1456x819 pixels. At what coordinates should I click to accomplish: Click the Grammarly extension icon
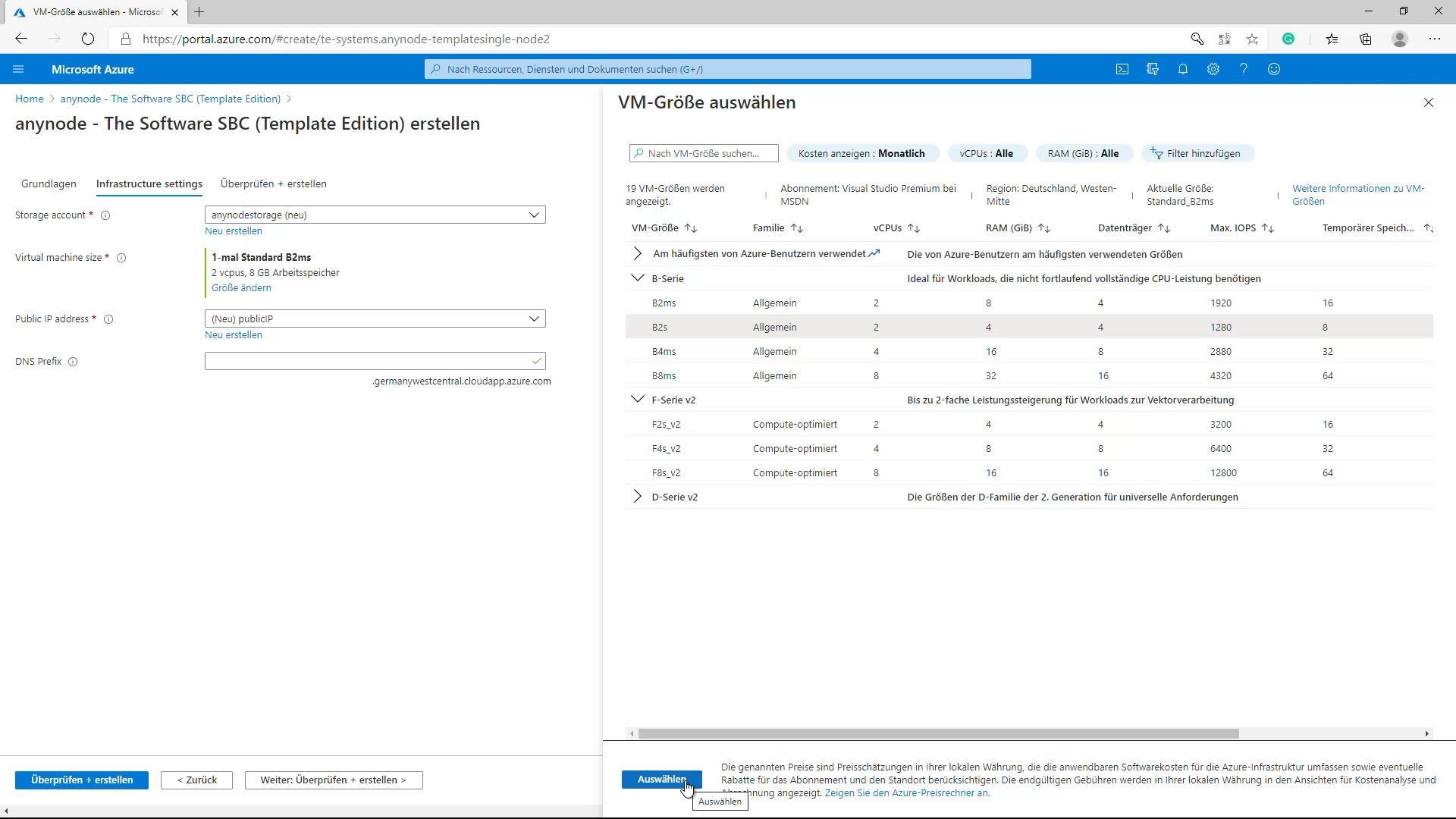[x=1288, y=39]
